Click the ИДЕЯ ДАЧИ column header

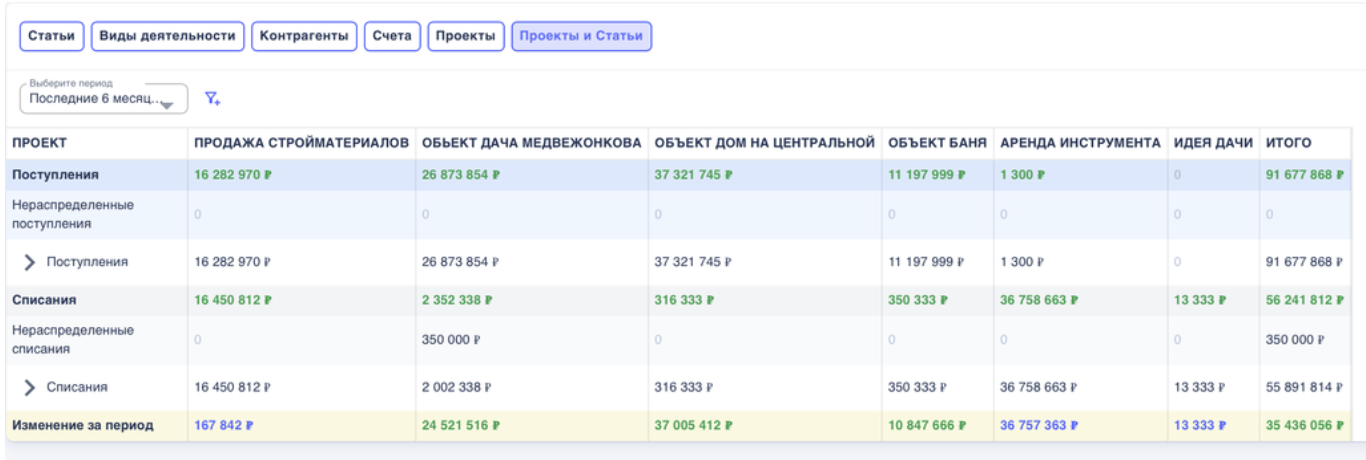coord(1213,143)
